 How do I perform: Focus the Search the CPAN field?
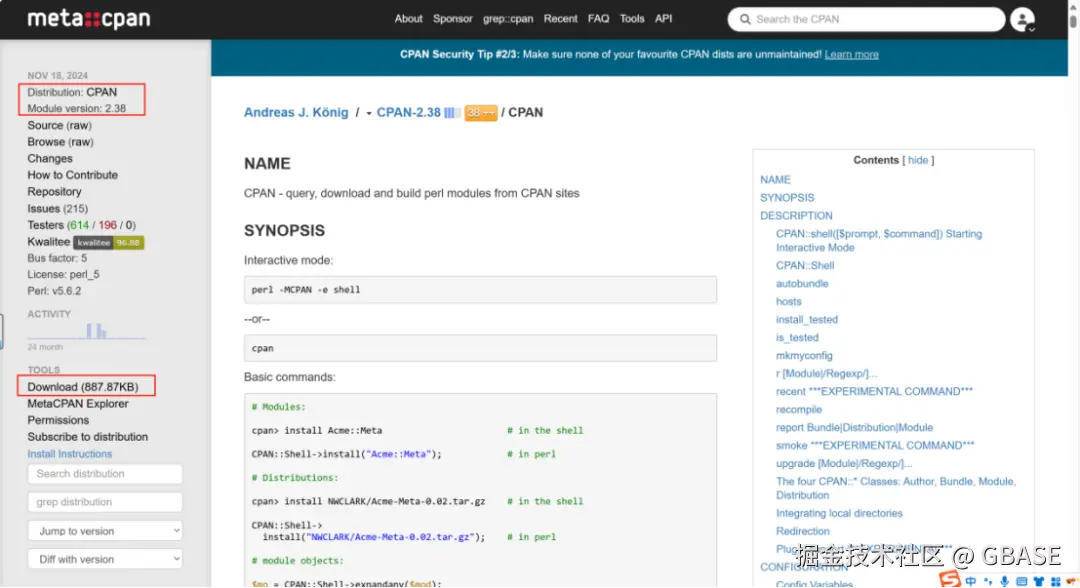tap(866, 19)
